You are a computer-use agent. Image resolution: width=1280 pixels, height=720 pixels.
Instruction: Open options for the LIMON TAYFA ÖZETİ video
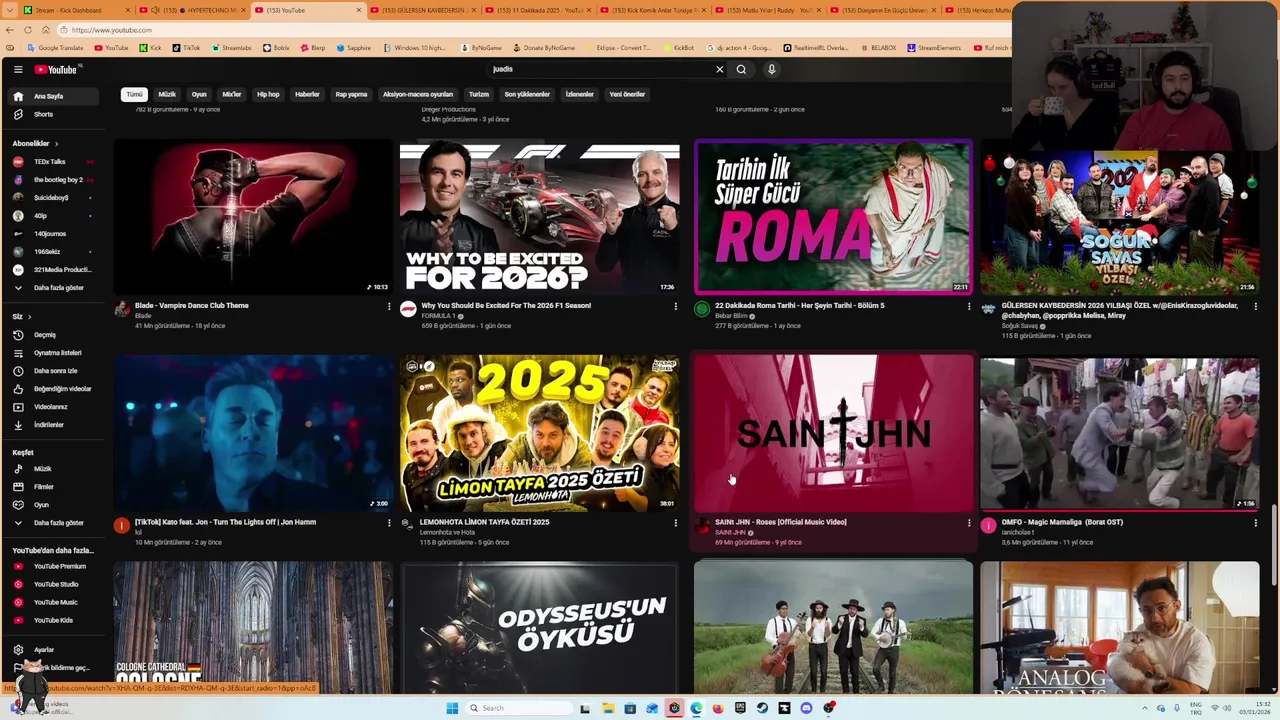[x=675, y=523]
